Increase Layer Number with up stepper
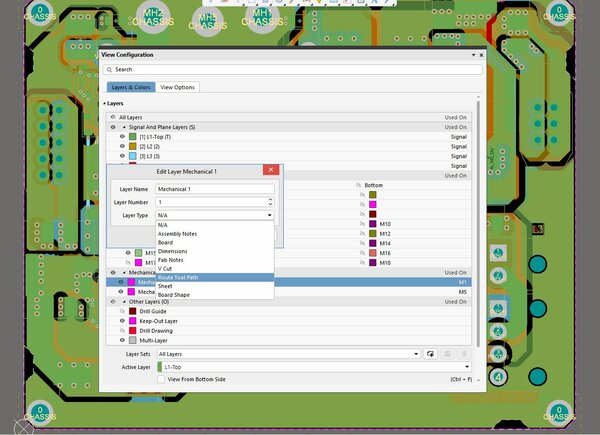 pos(270,200)
